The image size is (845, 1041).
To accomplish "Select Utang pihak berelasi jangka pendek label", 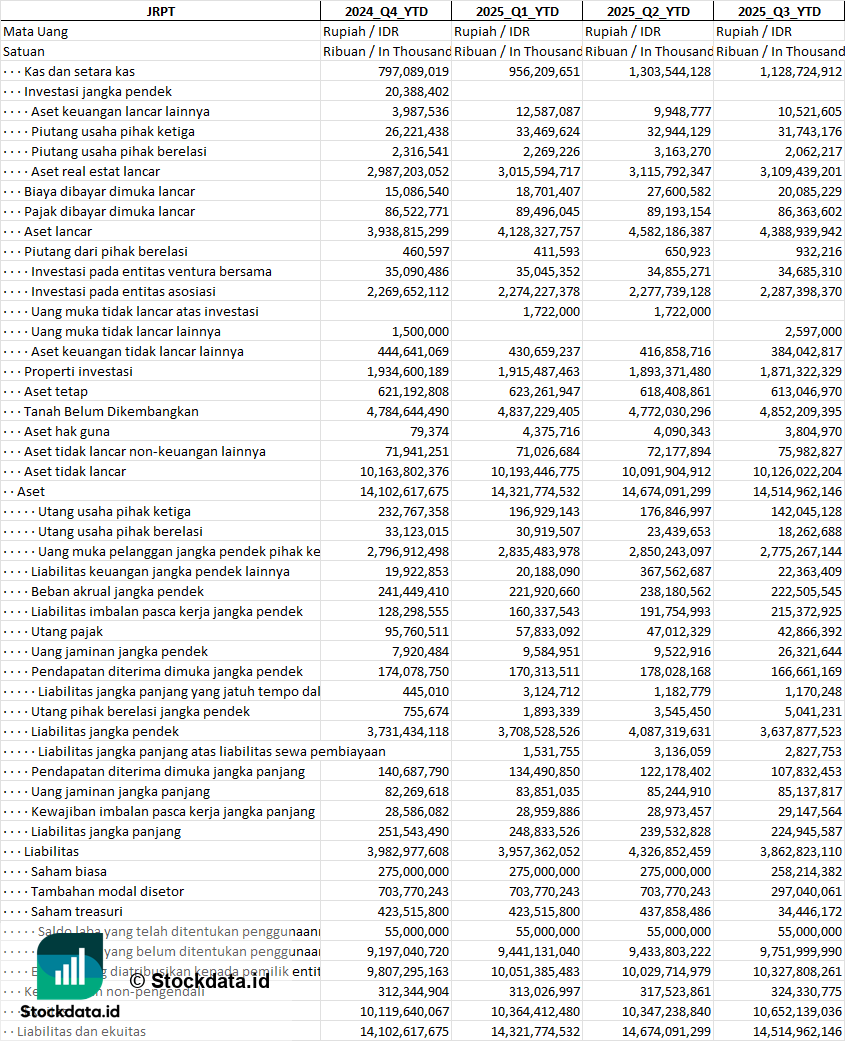I will (141, 711).
